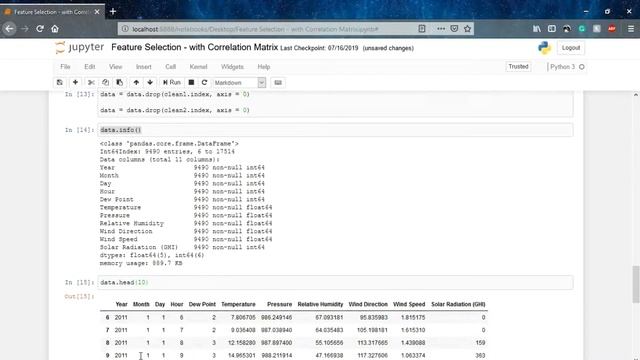Image resolution: width=640 pixels, height=360 pixels.
Task: Click the Wind Direction column header
Action: coord(368,304)
